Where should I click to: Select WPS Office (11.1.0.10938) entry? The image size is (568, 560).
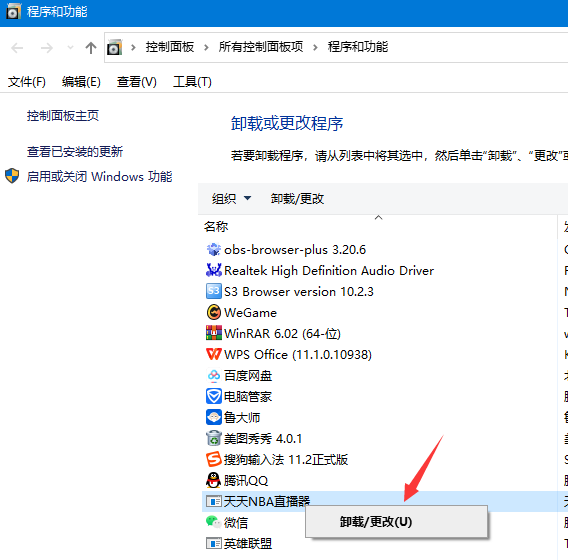point(298,354)
